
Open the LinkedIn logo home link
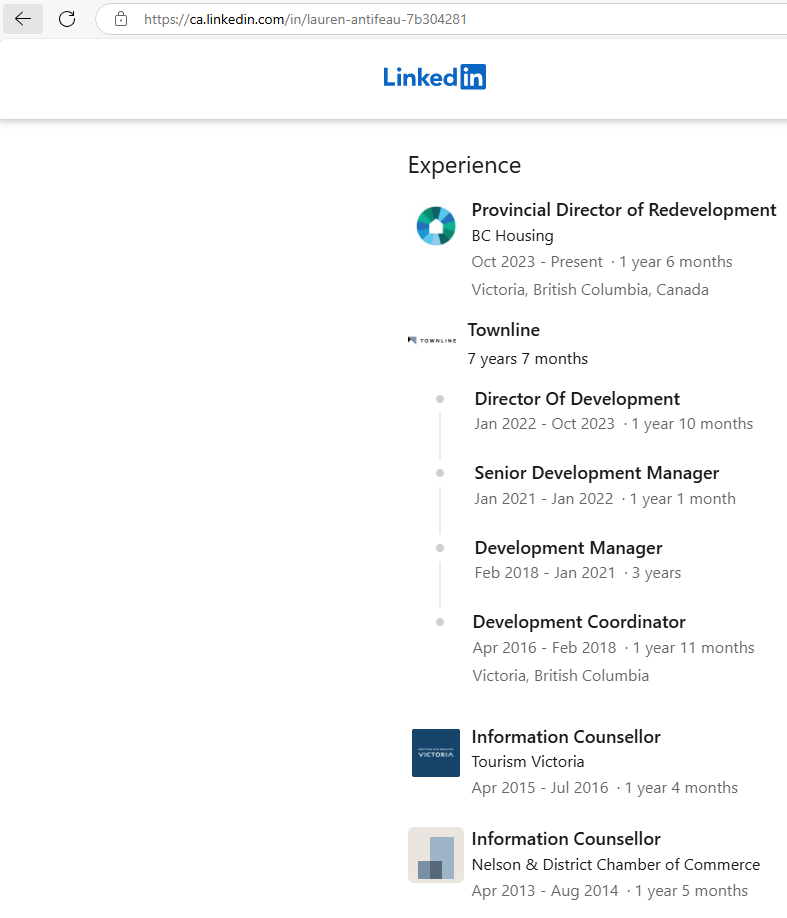click(x=434, y=77)
